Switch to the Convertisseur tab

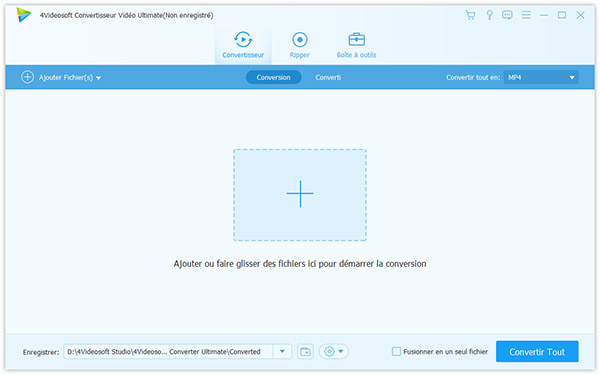(x=243, y=46)
